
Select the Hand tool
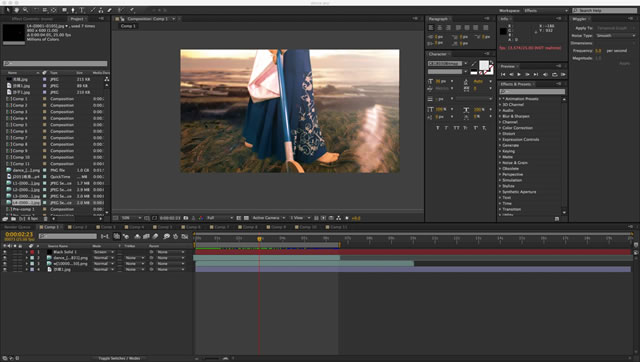tap(17, 10)
